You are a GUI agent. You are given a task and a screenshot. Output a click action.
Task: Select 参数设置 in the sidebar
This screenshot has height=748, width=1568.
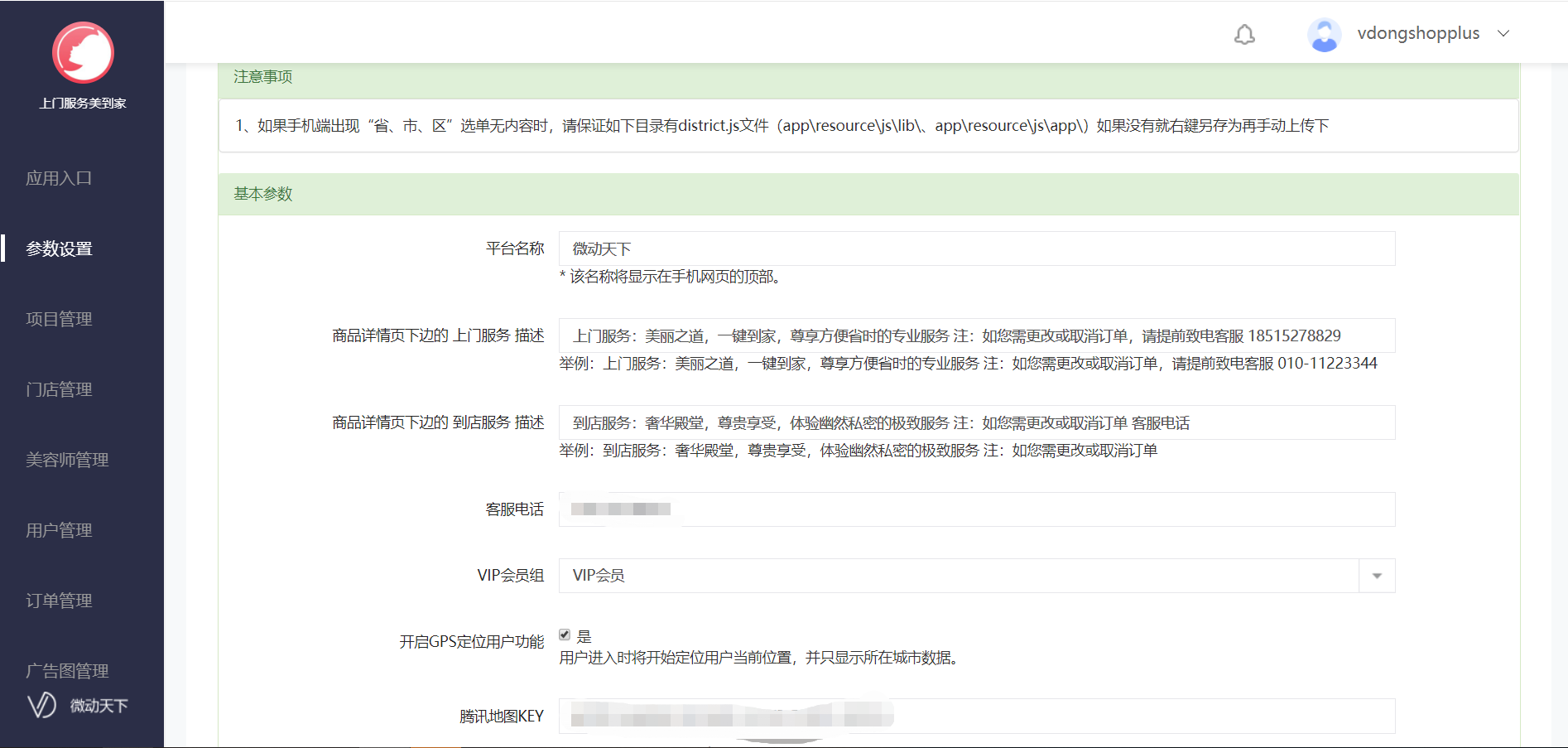tap(59, 249)
